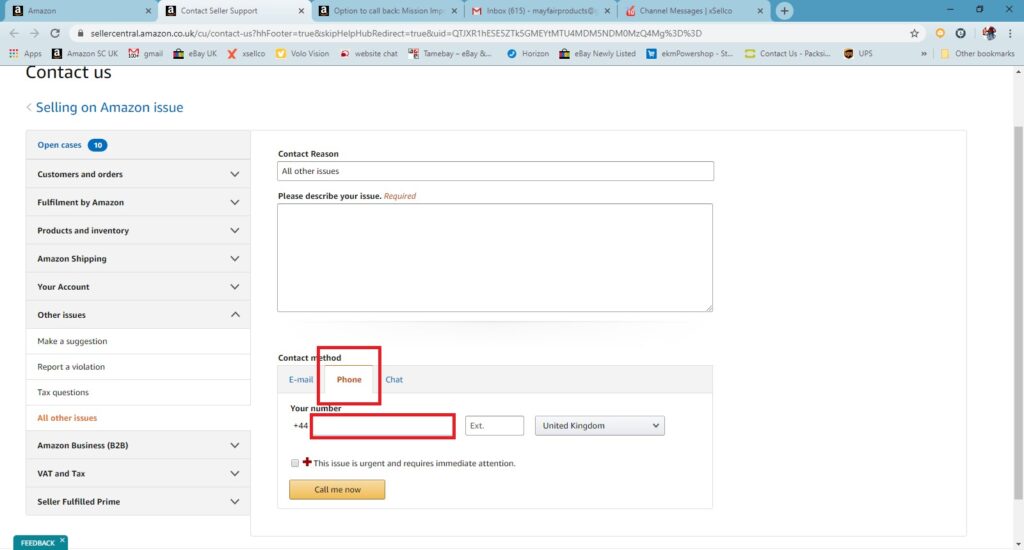Image resolution: width=1024 pixels, height=550 pixels.
Task: Select the Phone contact method tab
Action: [349, 380]
